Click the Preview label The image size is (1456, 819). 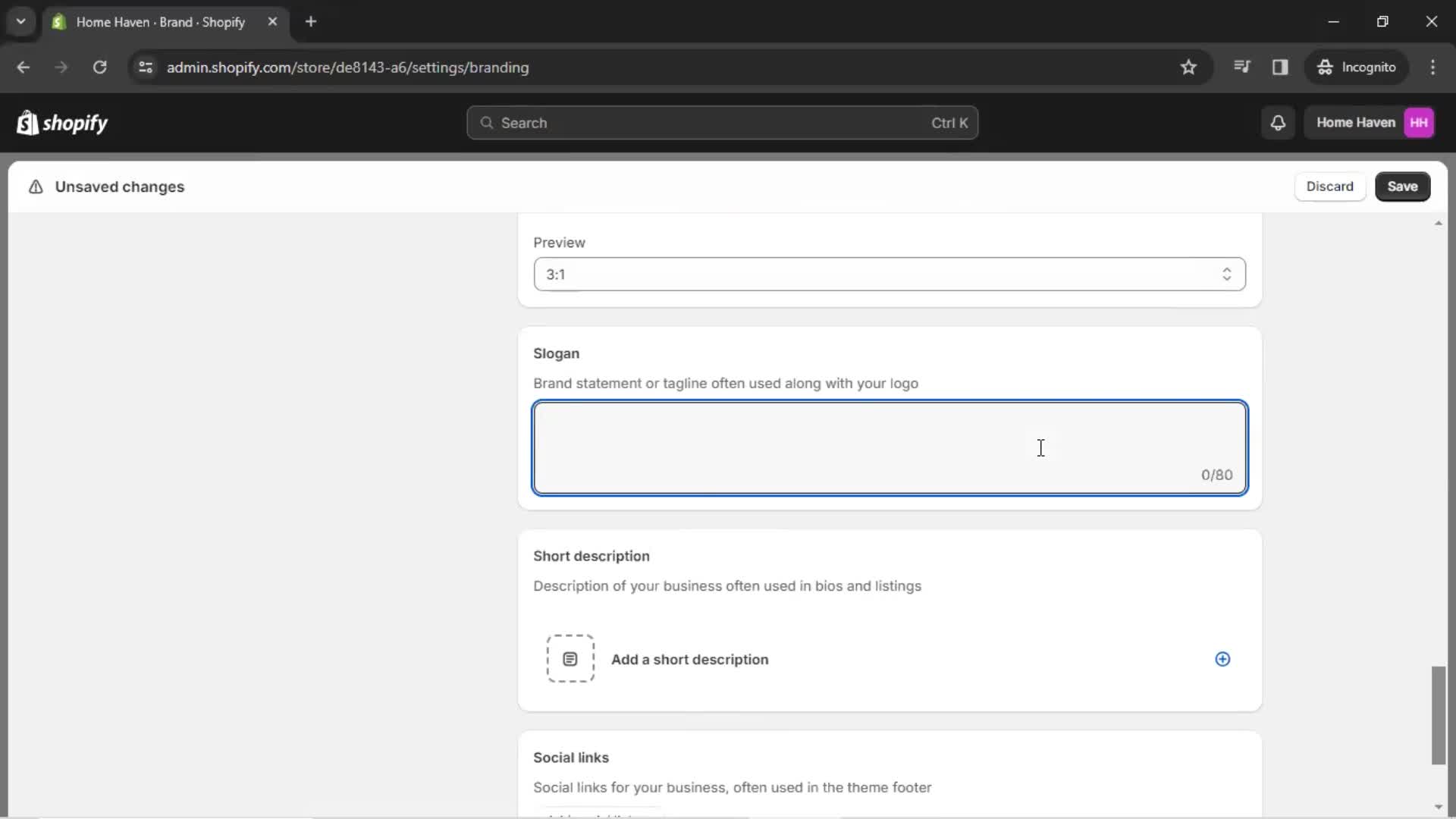tap(559, 243)
